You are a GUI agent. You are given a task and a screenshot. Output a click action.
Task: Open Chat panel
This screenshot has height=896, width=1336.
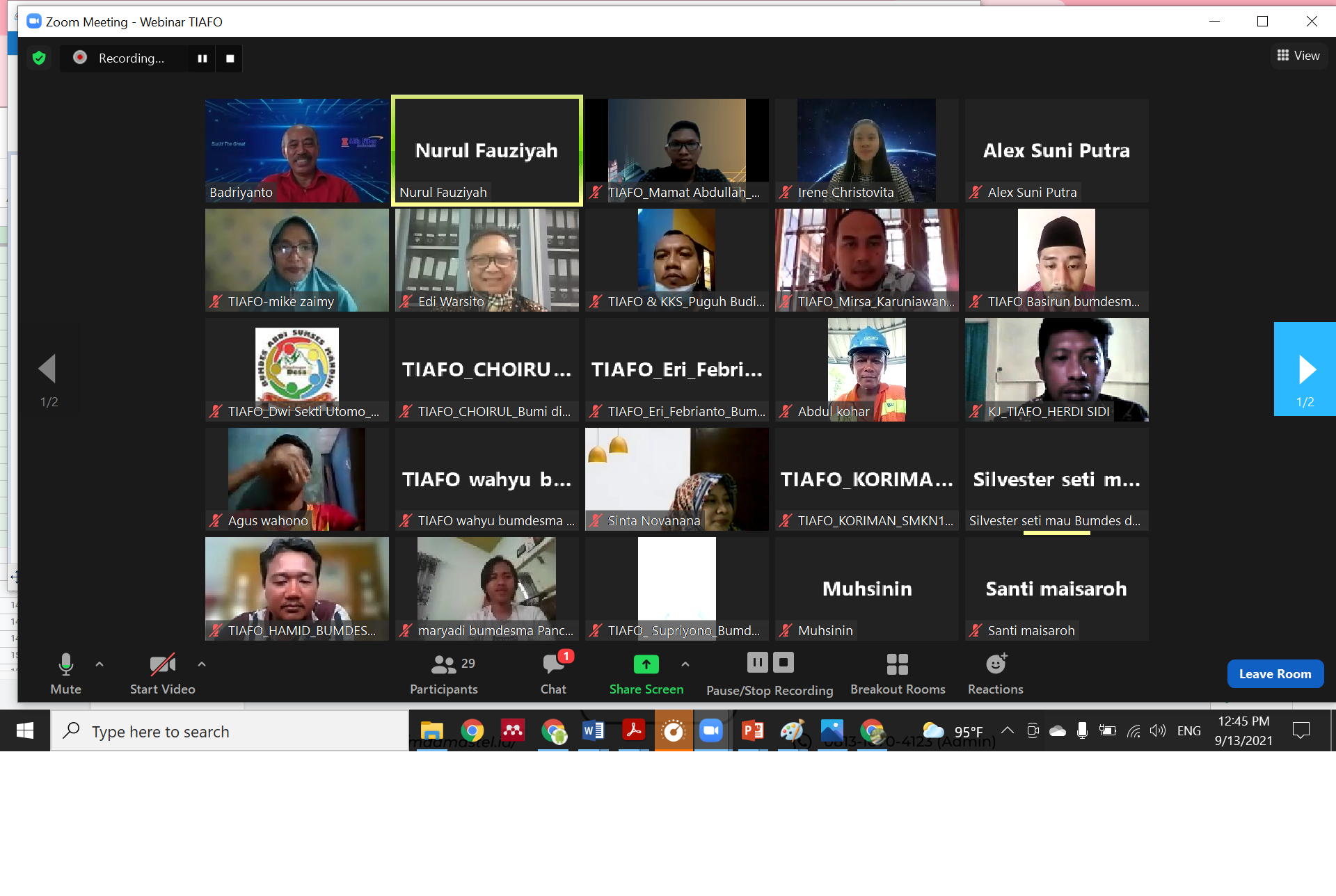554,673
